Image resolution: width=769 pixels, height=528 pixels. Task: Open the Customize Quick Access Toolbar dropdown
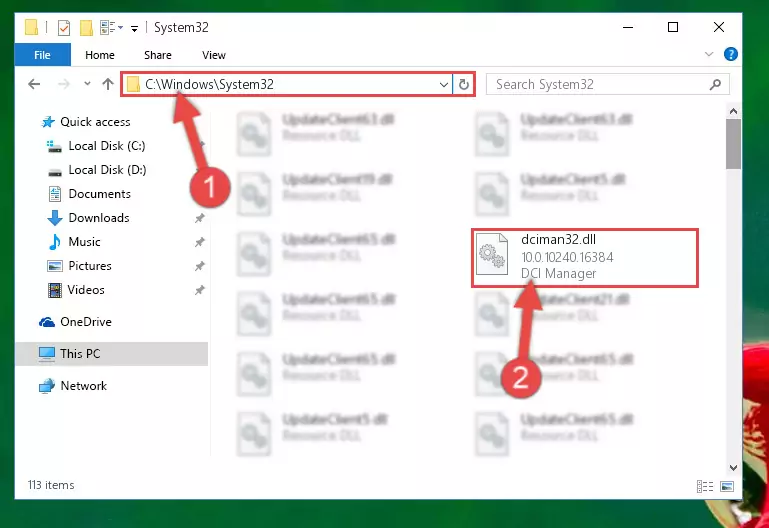click(134, 28)
